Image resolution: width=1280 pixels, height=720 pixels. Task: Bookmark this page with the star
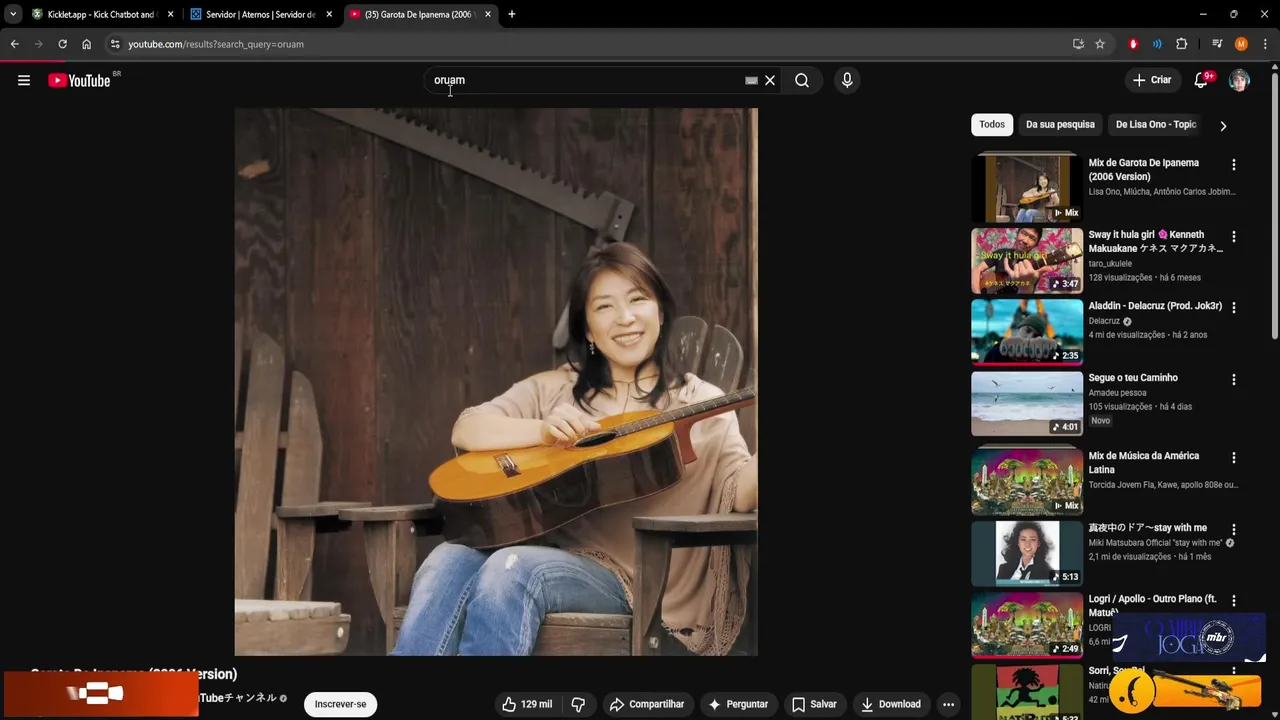coord(1100,44)
